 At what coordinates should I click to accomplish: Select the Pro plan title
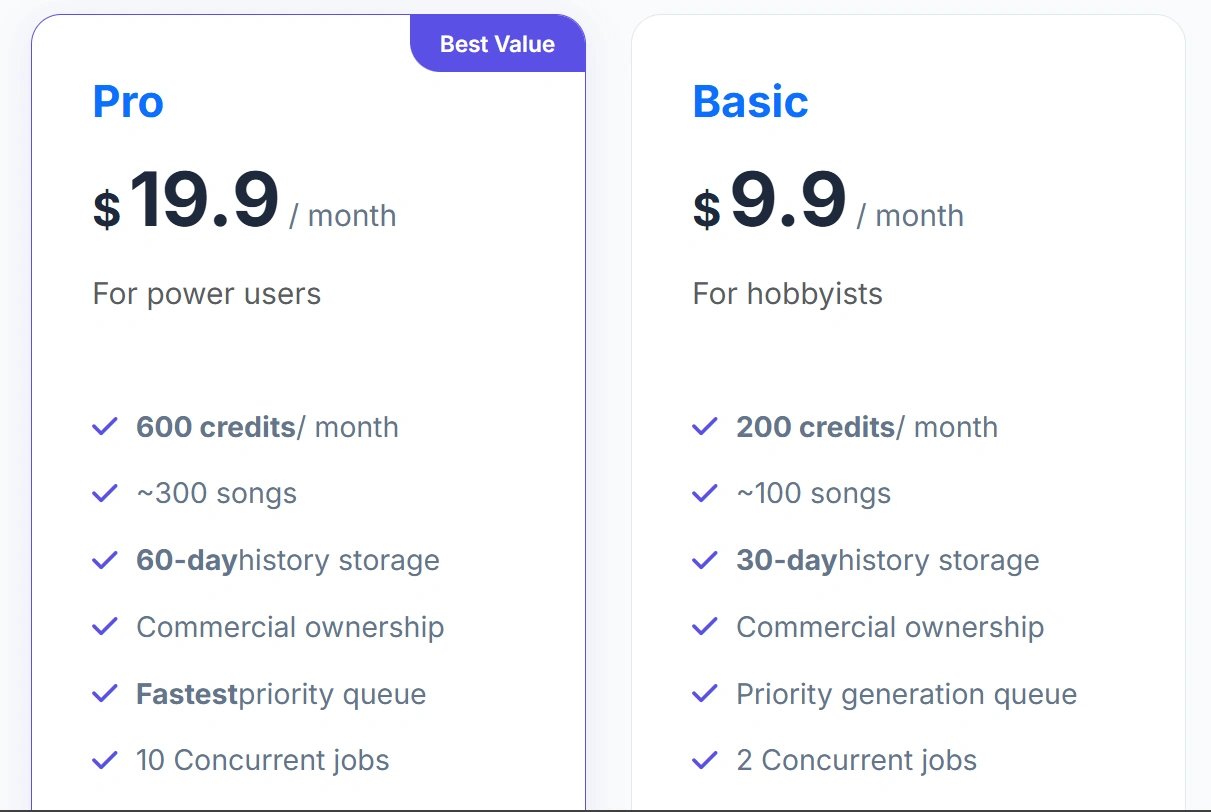point(128,102)
